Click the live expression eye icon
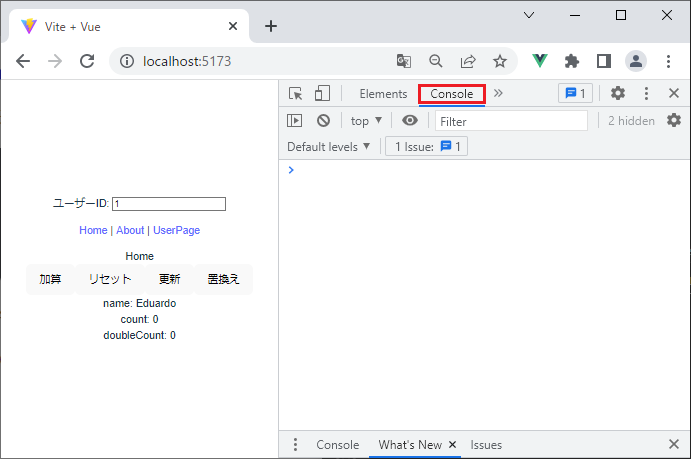The height and width of the screenshot is (459, 691). tap(410, 121)
